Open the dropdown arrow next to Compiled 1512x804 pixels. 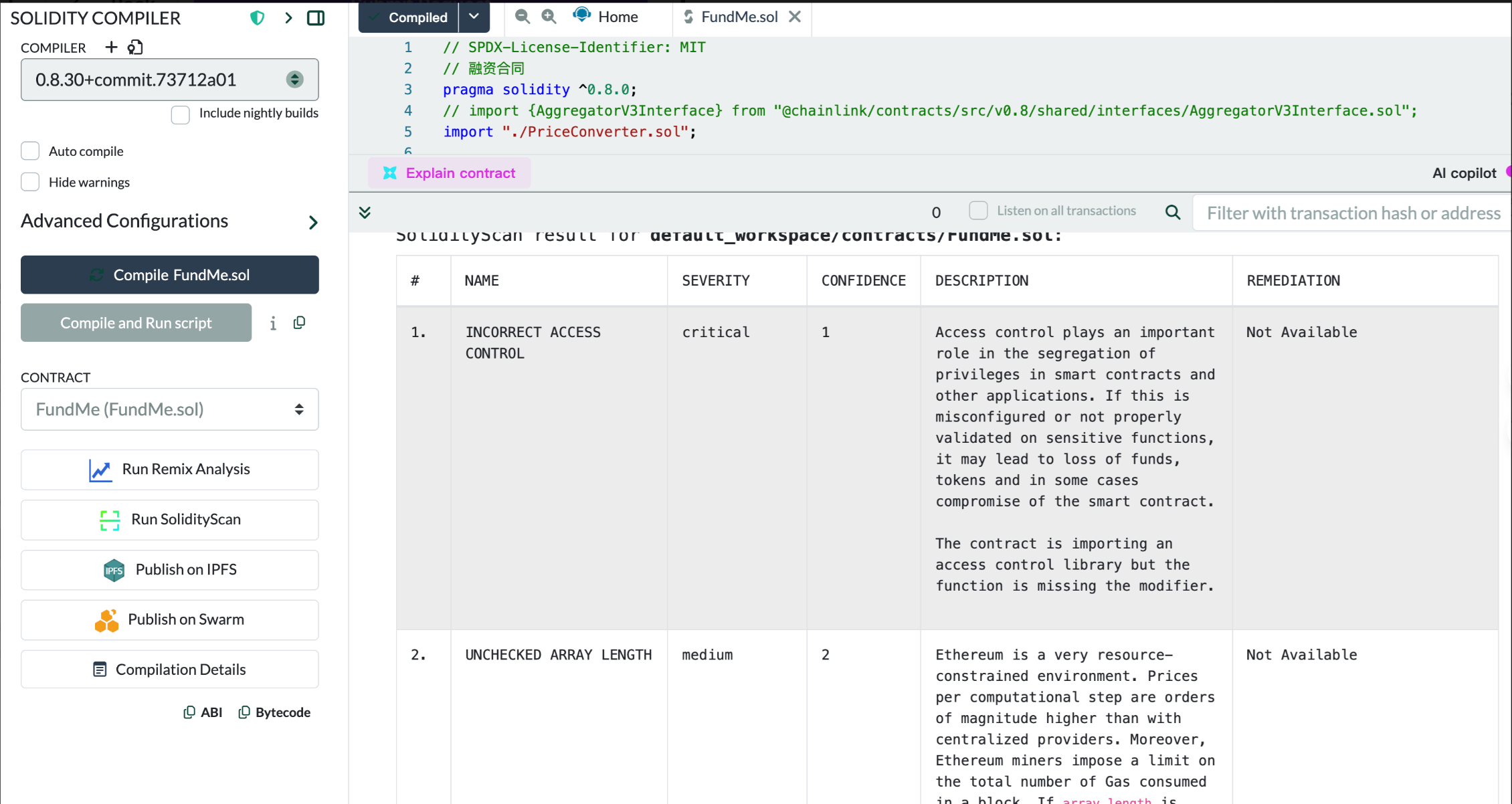474,17
